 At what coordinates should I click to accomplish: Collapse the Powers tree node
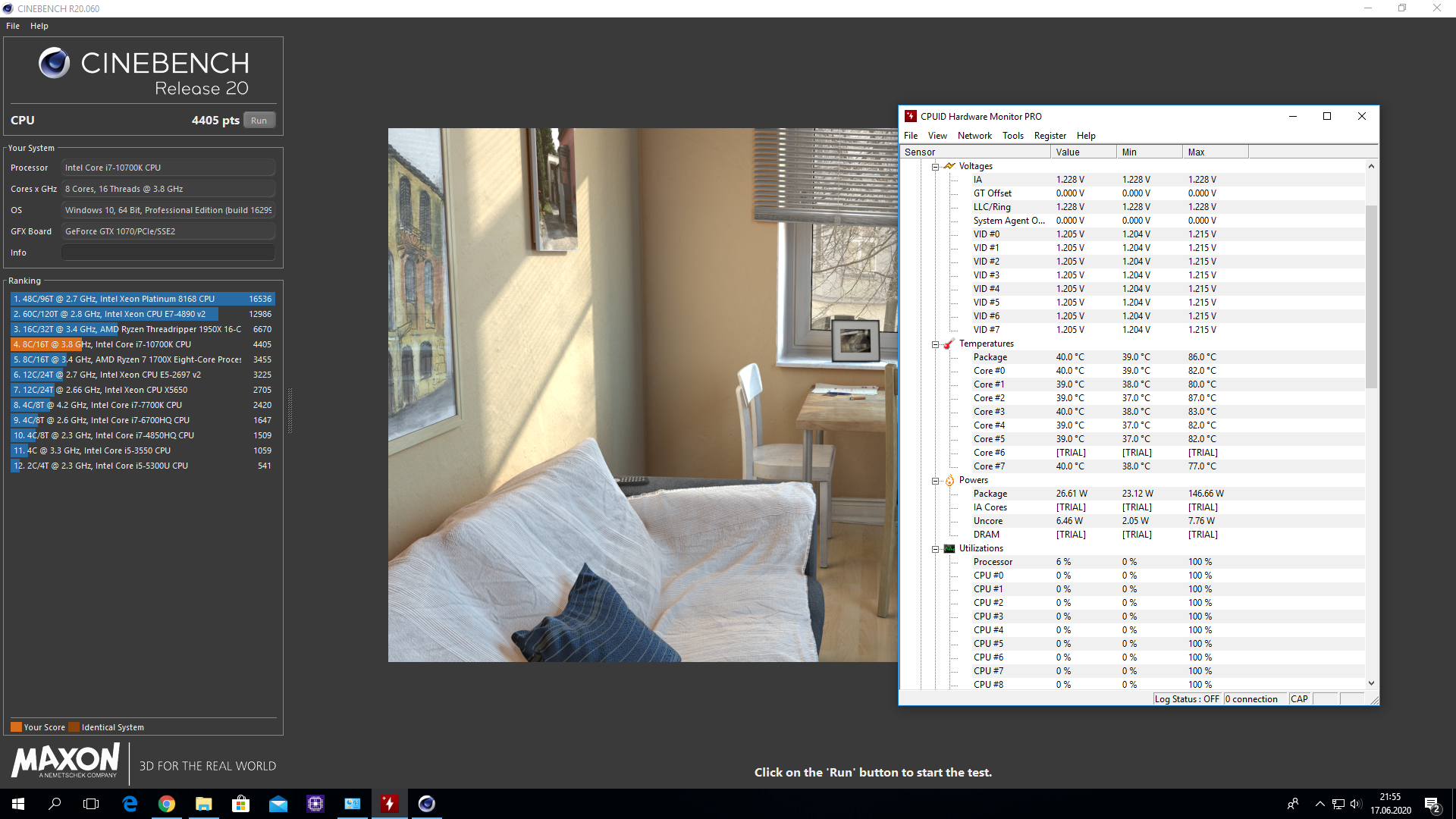click(936, 481)
